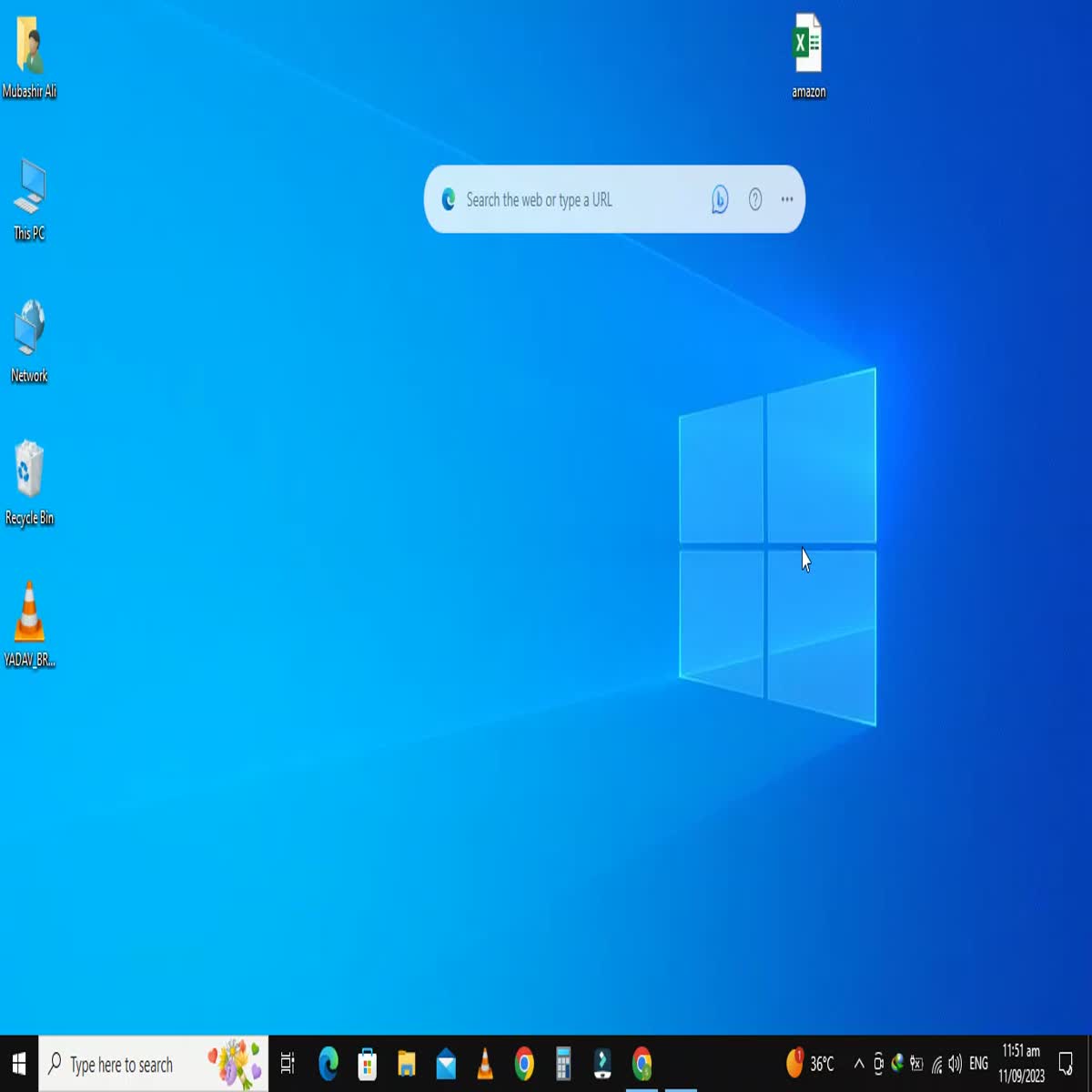Select the Network desktop icon
Image resolution: width=1092 pixels, height=1092 pixels.
point(29,329)
